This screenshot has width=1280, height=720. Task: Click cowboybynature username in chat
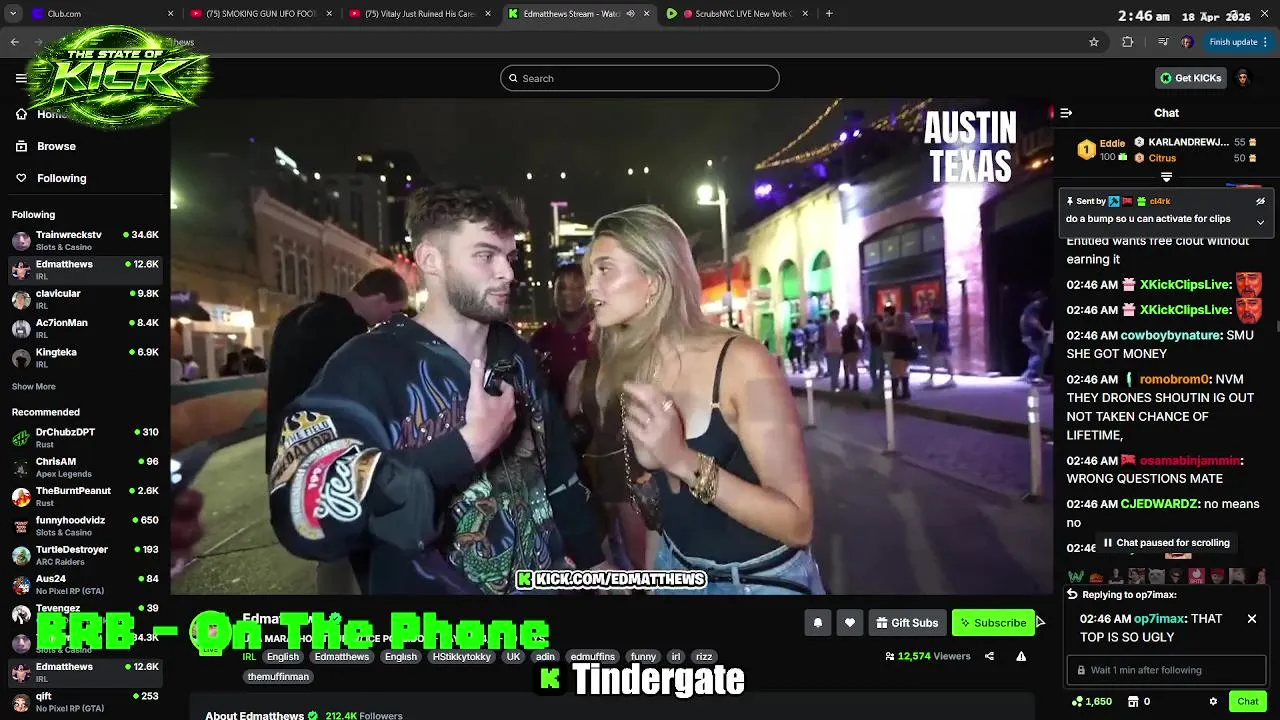1170,336
